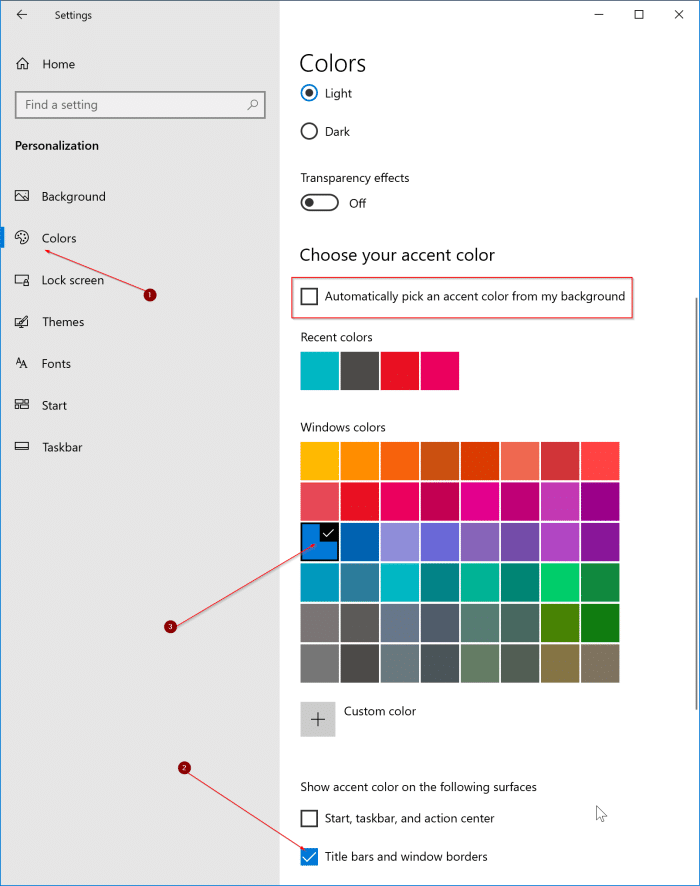Image resolution: width=700 pixels, height=886 pixels.
Task: Select the Light mode radio button
Action: tap(309, 93)
